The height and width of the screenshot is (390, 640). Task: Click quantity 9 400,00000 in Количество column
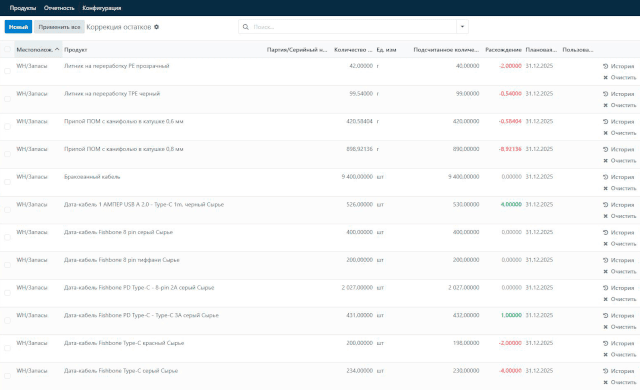(x=357, y=177)
